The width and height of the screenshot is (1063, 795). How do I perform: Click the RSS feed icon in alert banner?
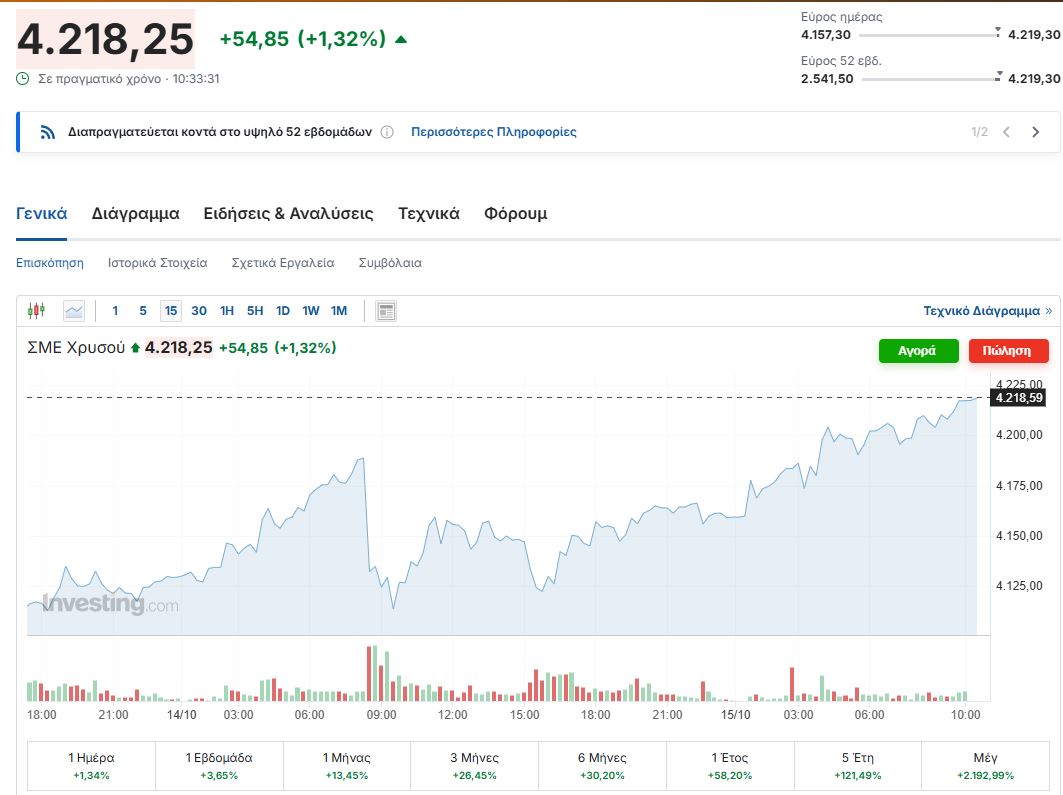tap(47, 132)
